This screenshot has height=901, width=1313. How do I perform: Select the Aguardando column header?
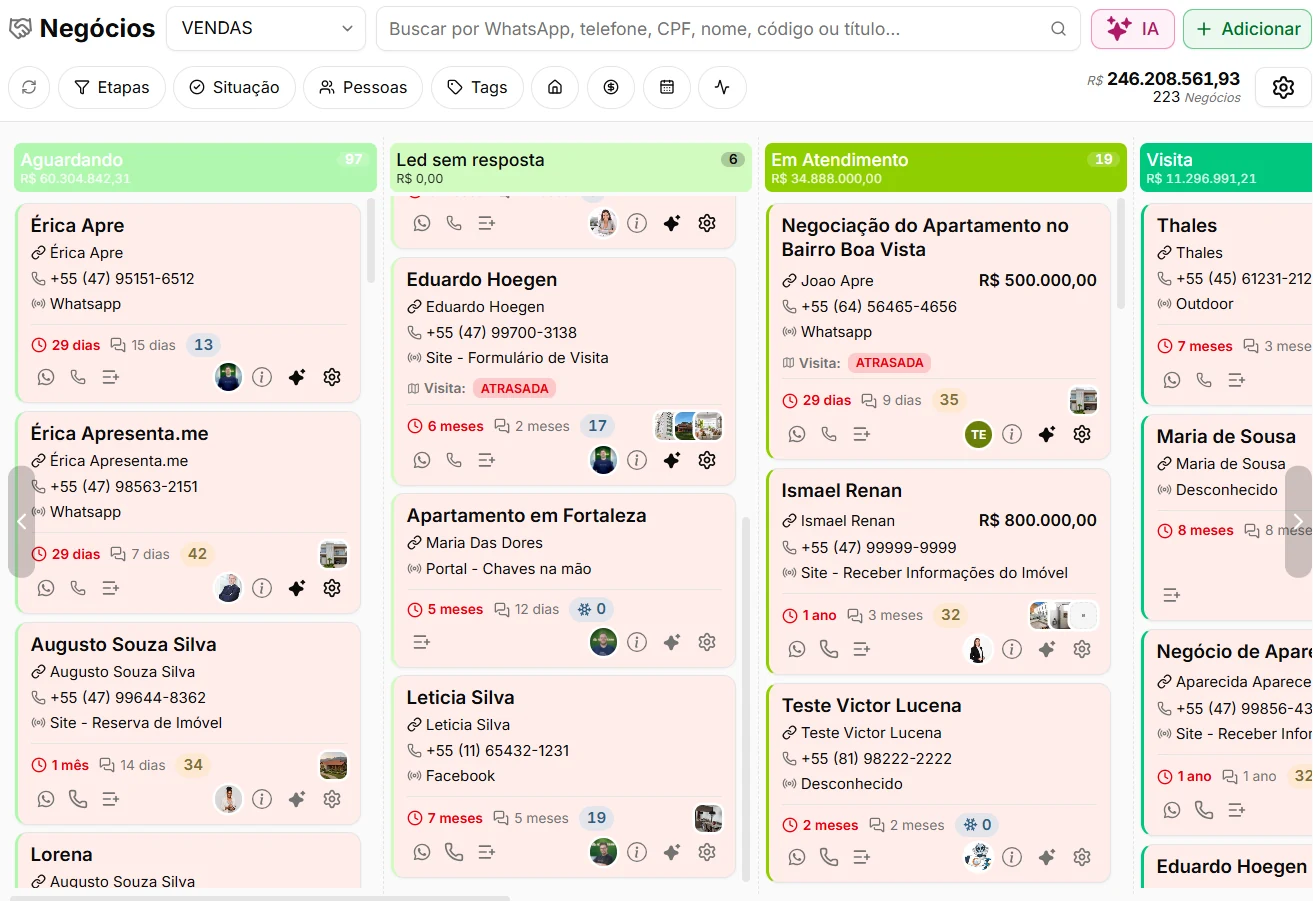coord(195,168)
